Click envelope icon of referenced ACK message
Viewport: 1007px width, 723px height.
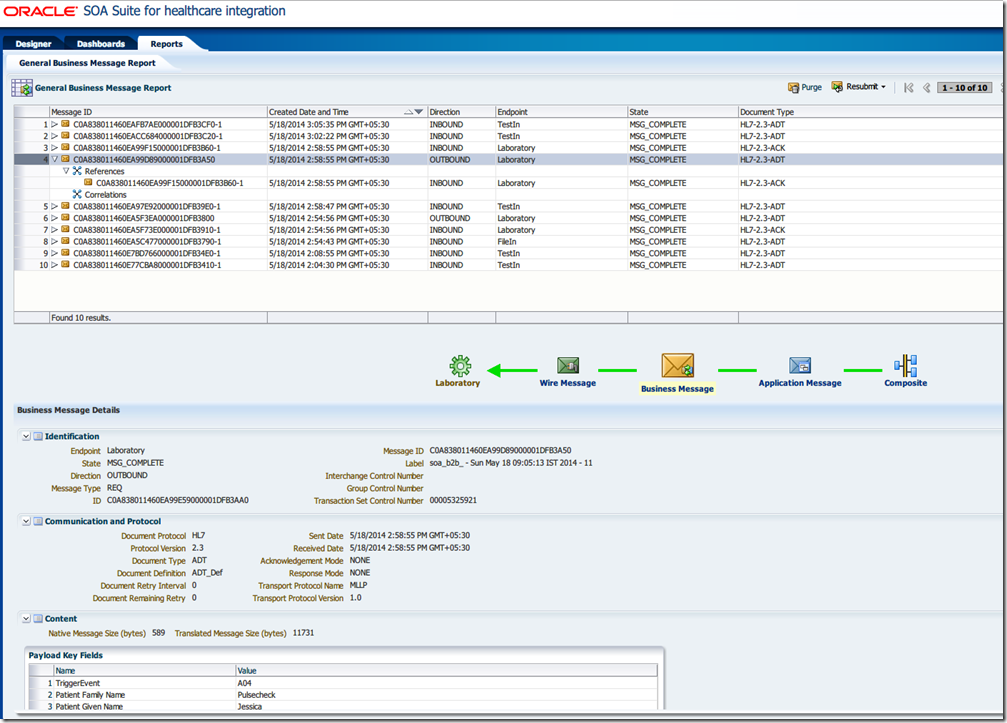[x=88, y=182]
